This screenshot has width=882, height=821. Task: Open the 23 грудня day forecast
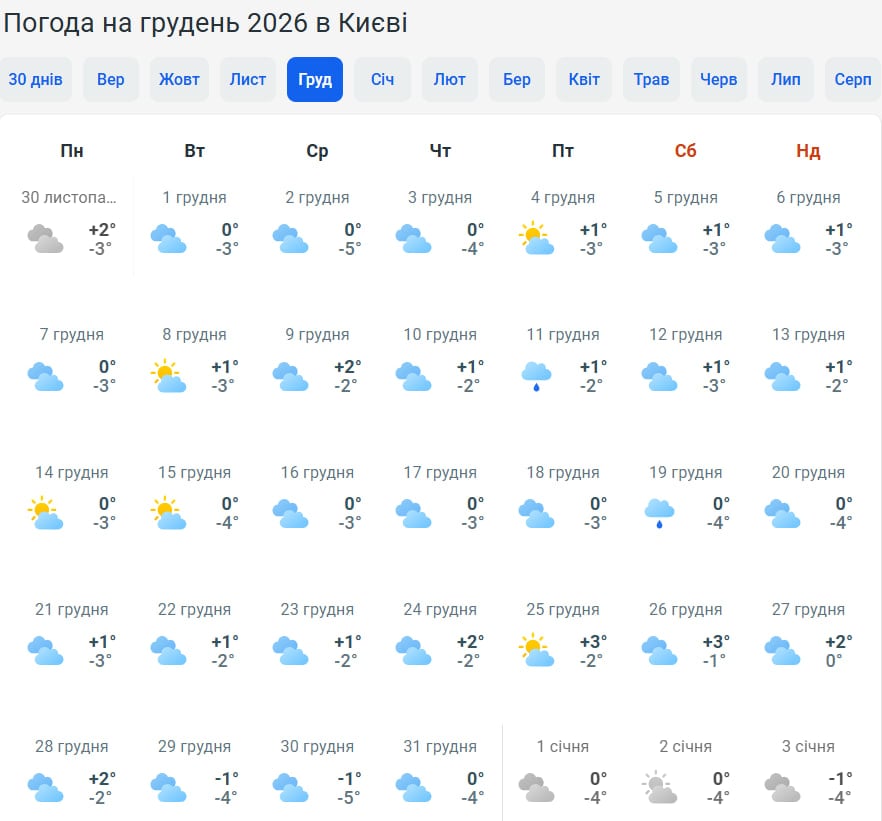[x=317, y=634]
